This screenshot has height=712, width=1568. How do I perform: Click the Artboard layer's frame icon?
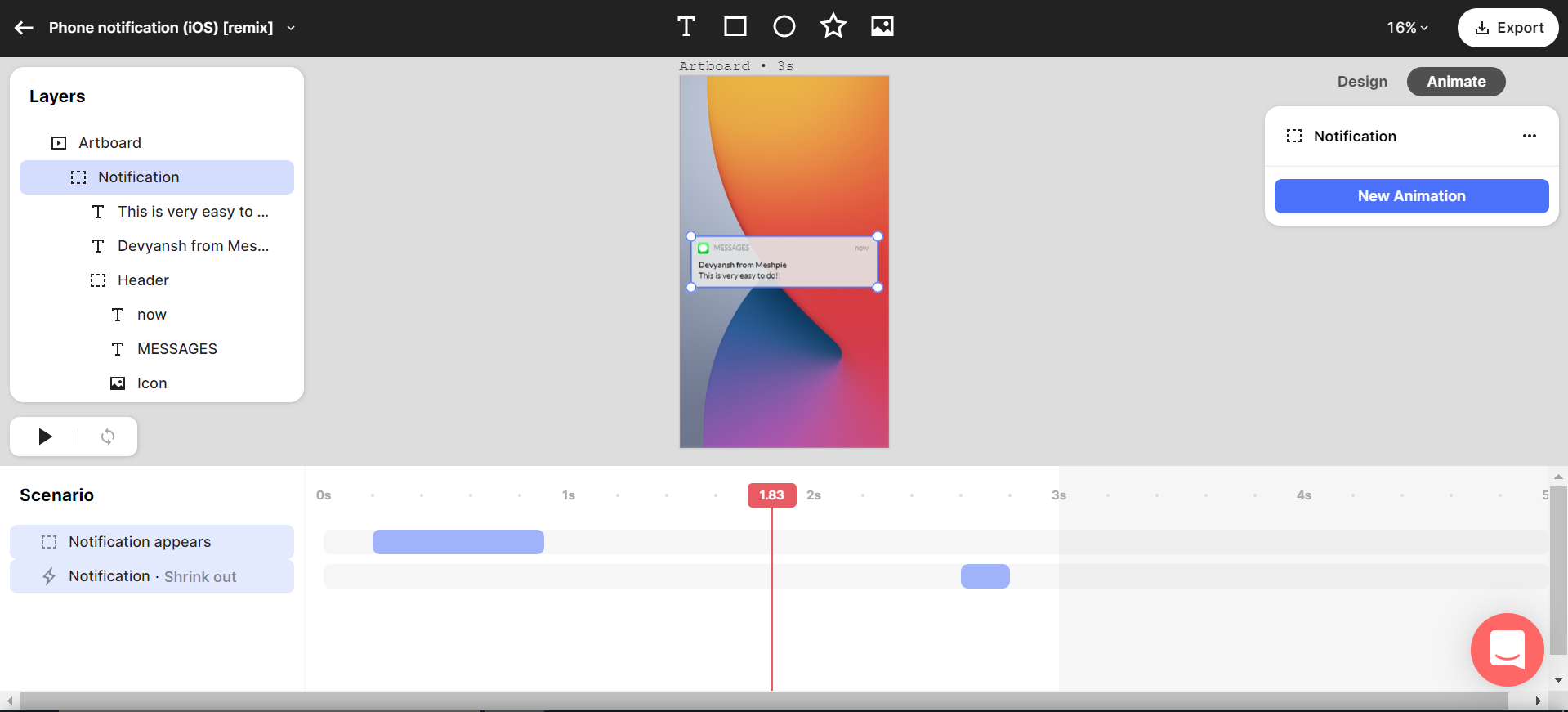pos(59,143)
